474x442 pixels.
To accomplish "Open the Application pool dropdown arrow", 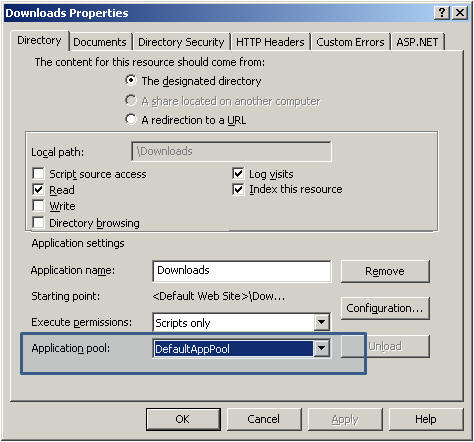I will 321,348.
